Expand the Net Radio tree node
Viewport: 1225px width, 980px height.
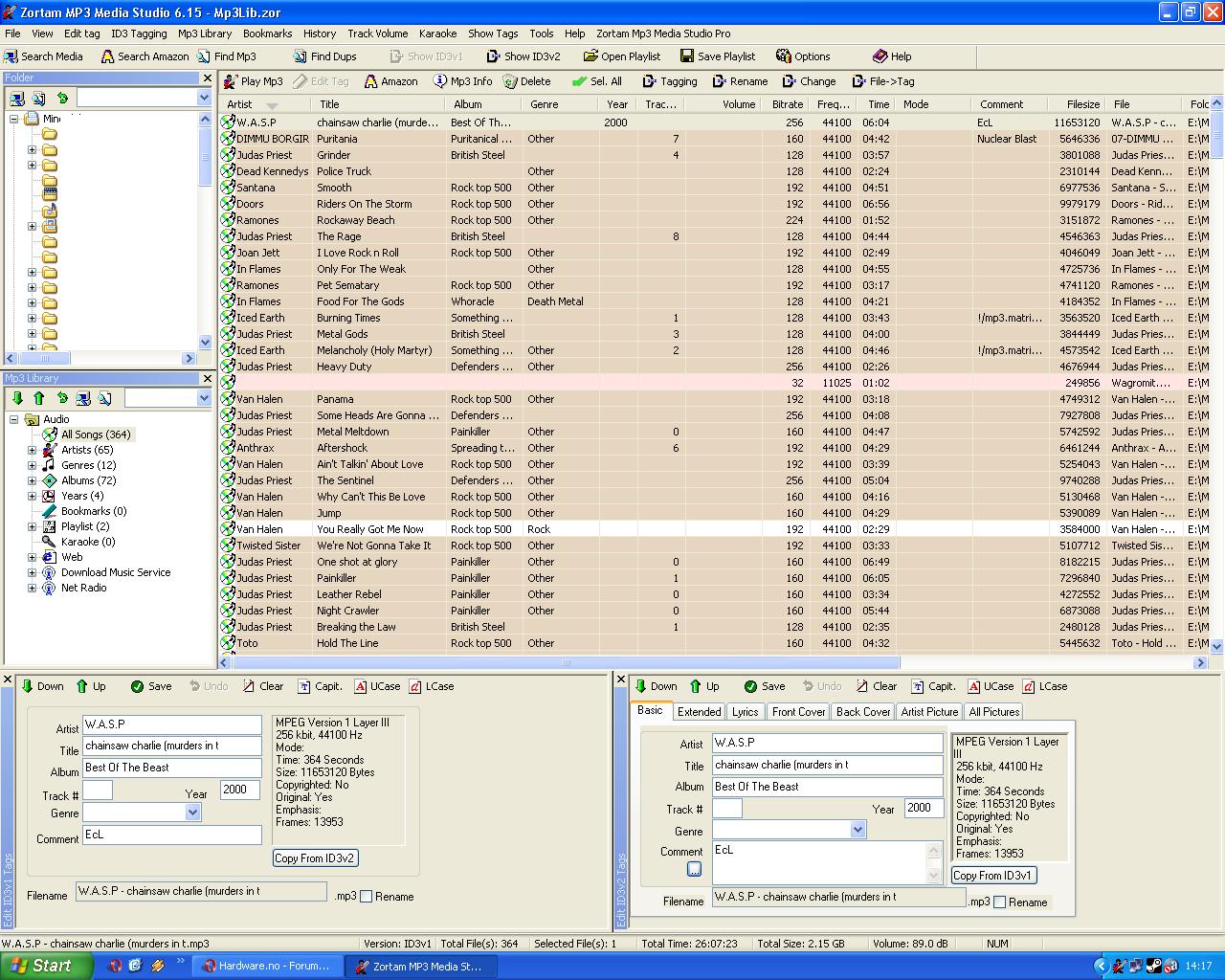pos(32,588)
